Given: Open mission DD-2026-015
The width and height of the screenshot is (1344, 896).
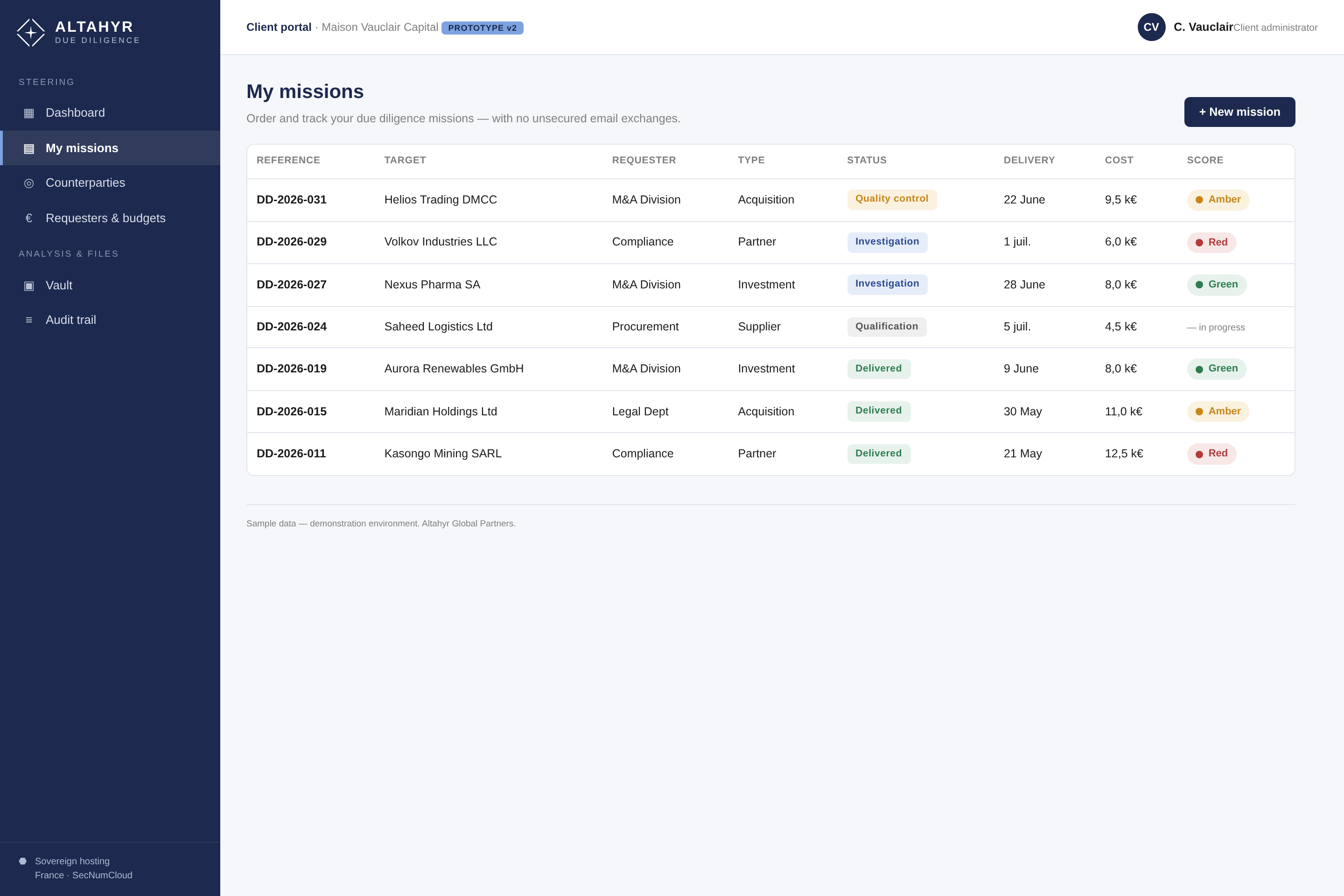Looking at the screenshot, I should coord(291,412).
